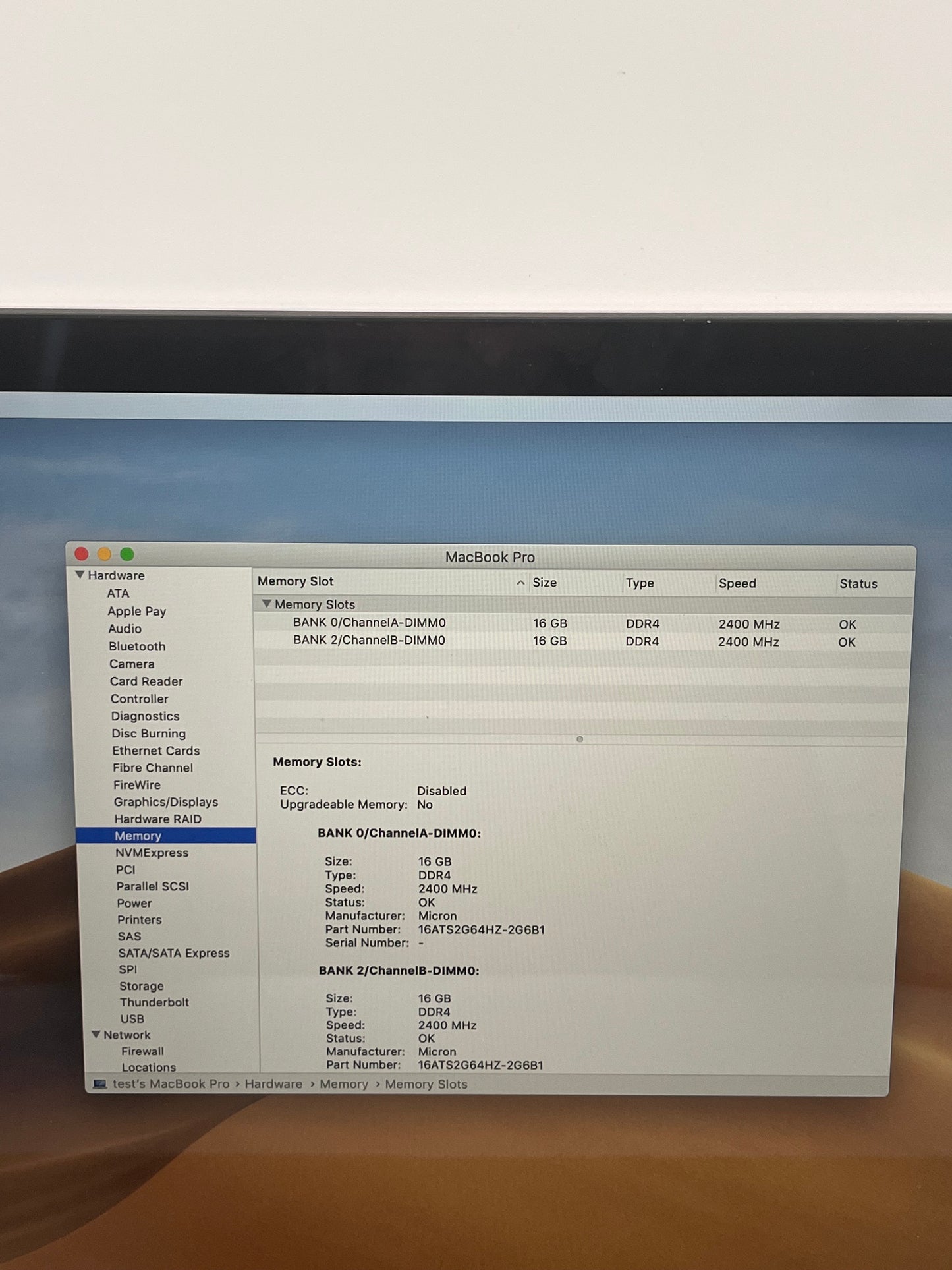Select Card Reader in the sidebar

[146, 681]
